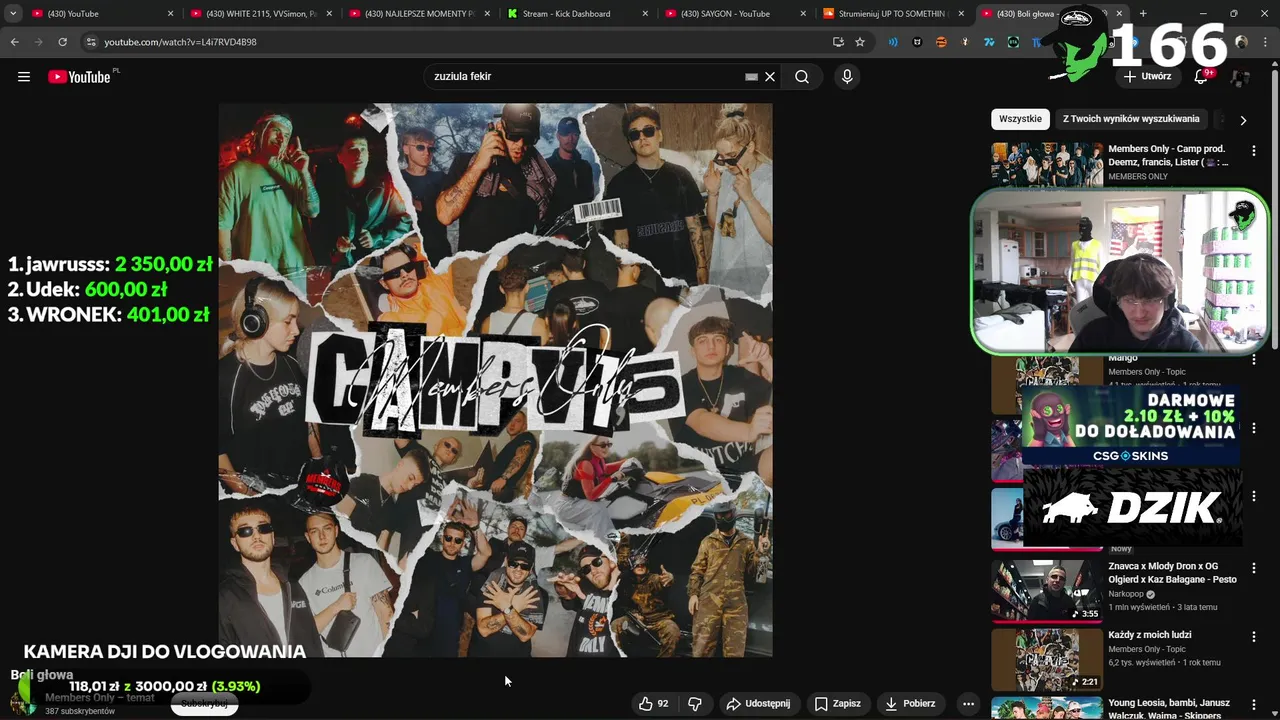This screenshot has height=720, width=1280.
Task: Reload the page with refresh icon
Action: (62, 42)
